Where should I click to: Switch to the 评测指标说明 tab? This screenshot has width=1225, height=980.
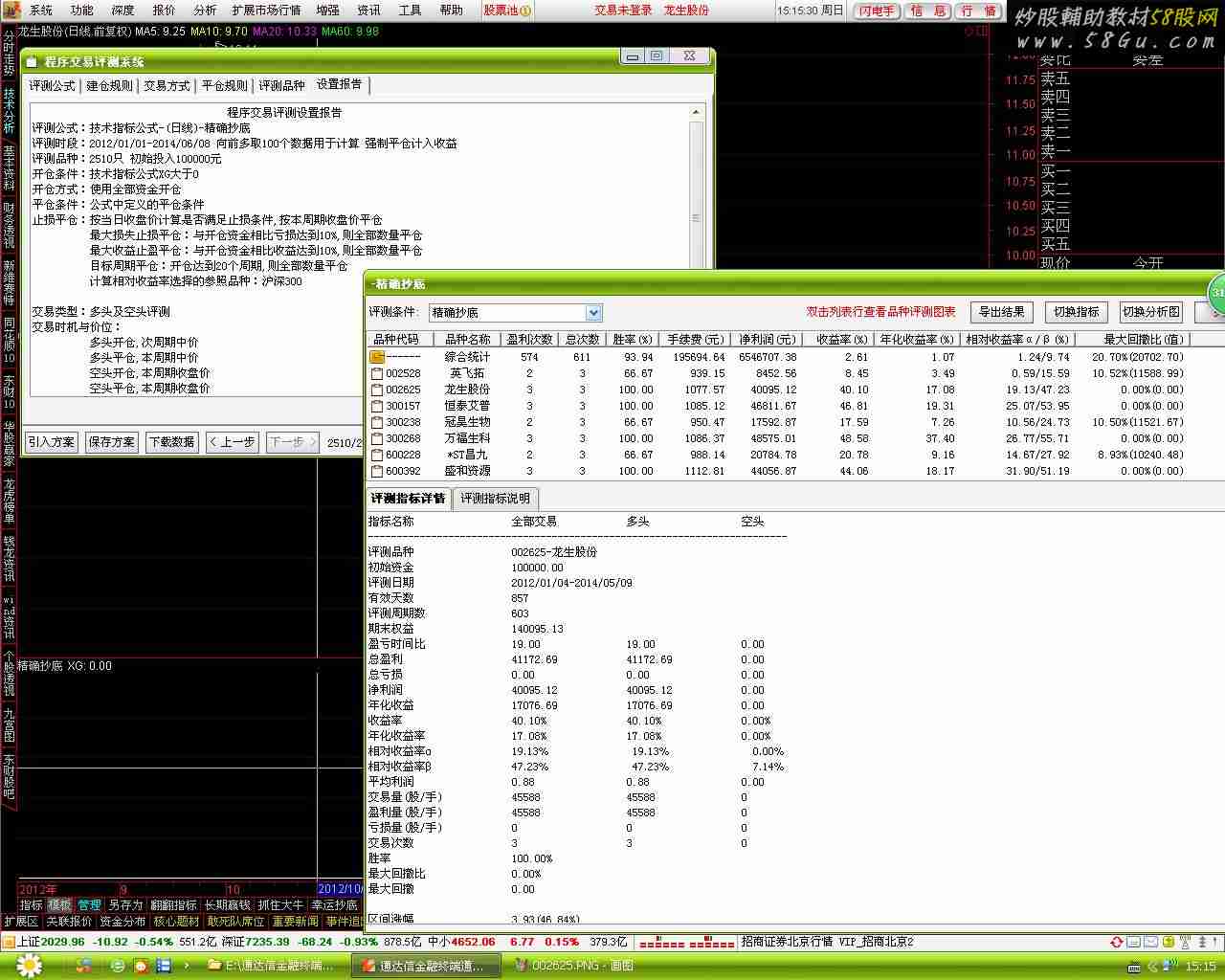click(x=495, y=499)
